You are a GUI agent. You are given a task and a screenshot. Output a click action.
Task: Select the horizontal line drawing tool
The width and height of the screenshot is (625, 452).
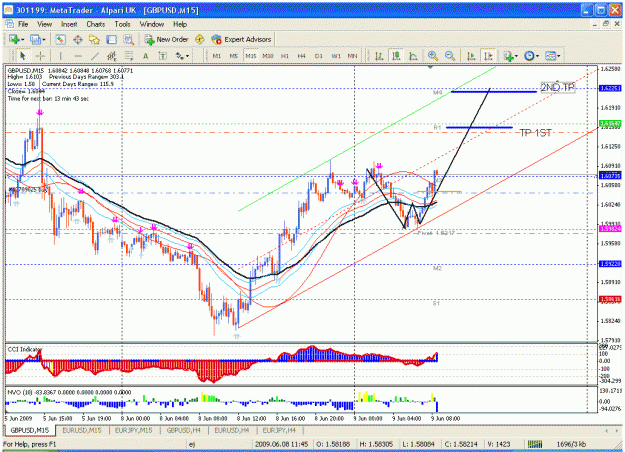[x=78, y=56]
